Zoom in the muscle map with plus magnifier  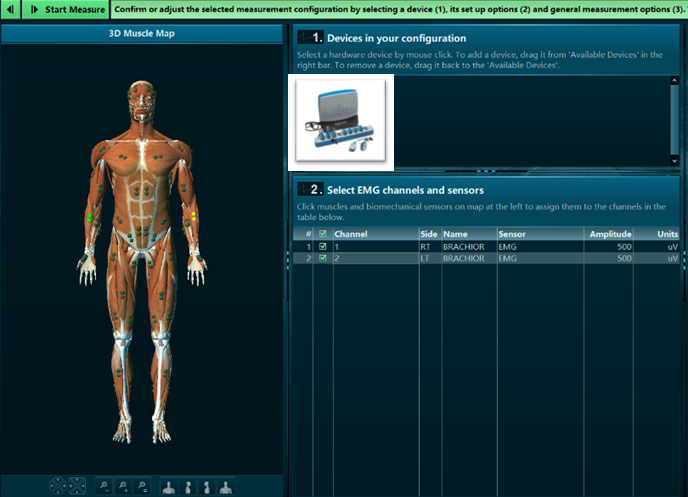(x=123, y=486)
